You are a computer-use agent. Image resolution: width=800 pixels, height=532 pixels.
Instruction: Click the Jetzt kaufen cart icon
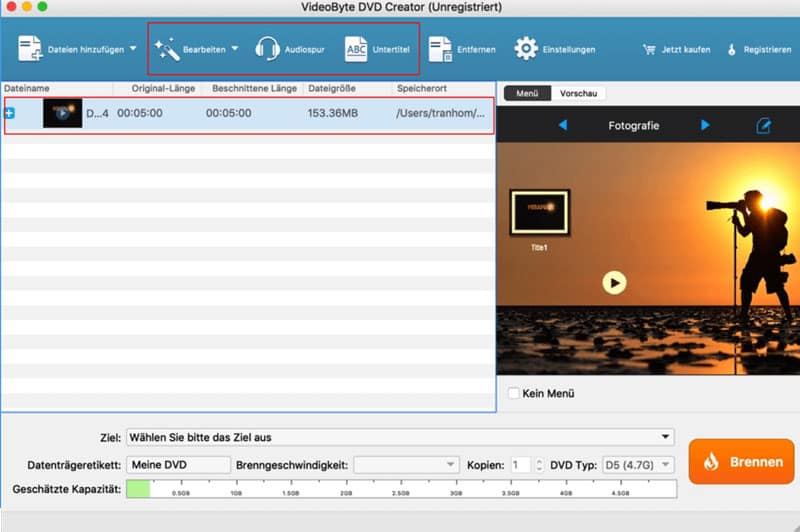(649, 49)
